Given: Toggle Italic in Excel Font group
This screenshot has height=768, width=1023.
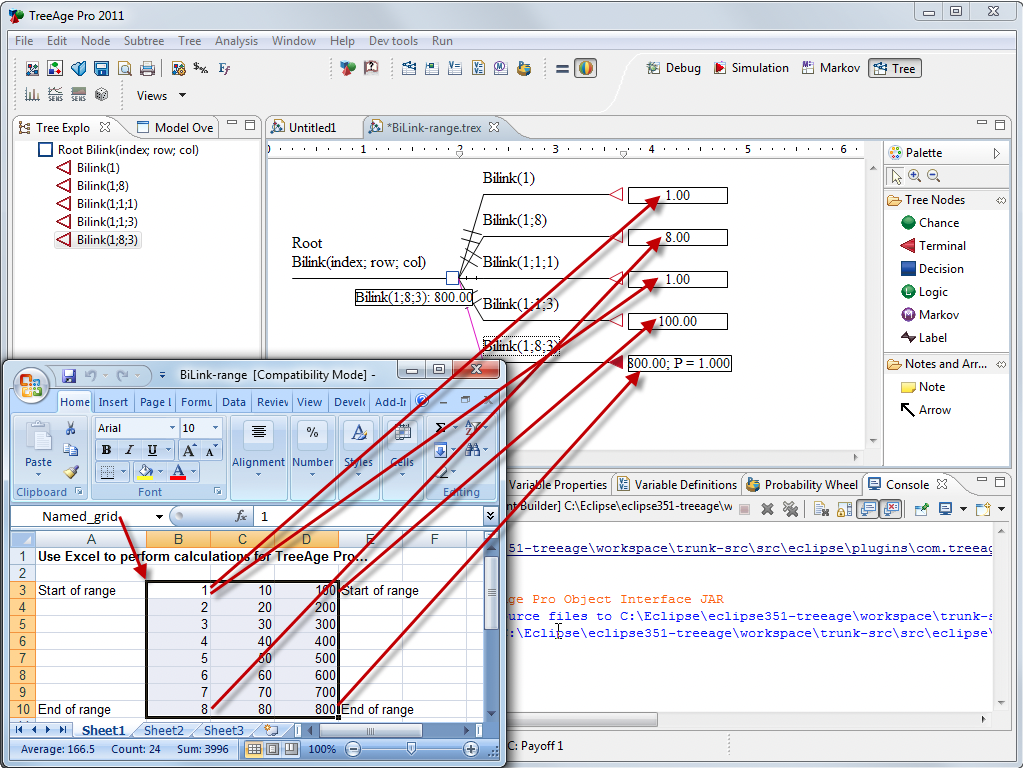Looking at the screenshot, I should (x=129, y=450).
